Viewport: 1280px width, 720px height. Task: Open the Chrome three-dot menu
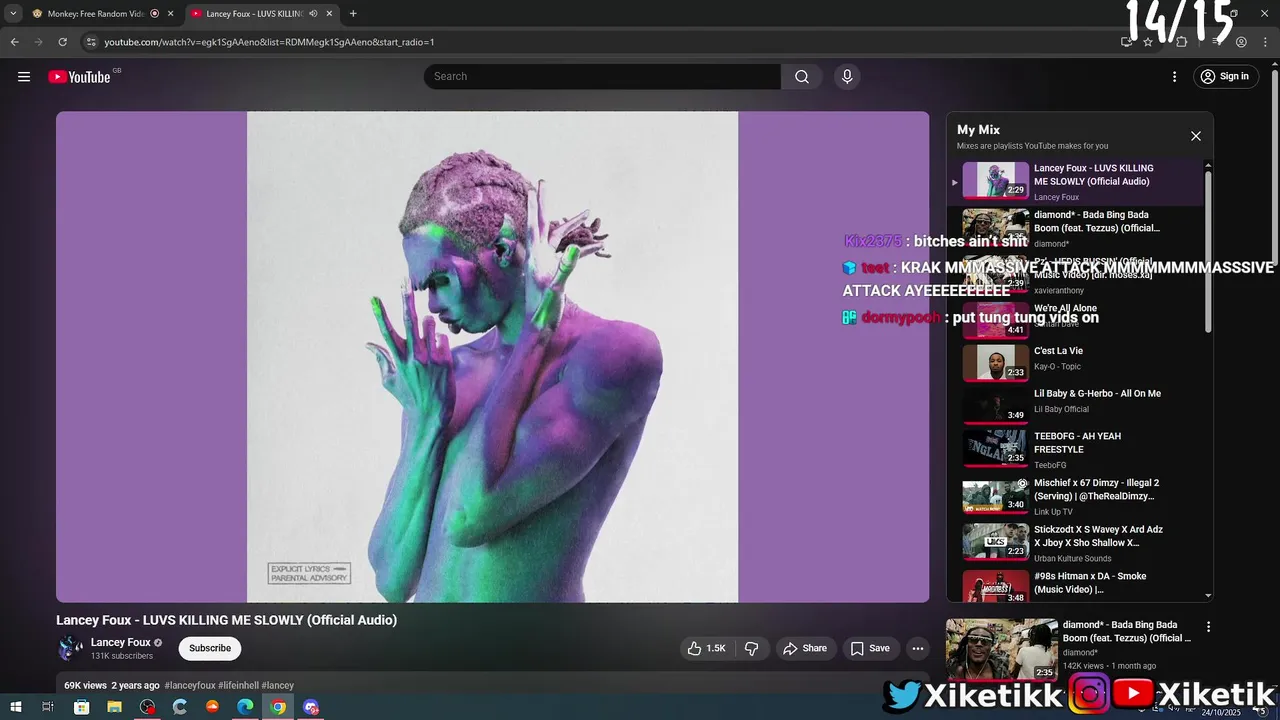[1265, 42]
